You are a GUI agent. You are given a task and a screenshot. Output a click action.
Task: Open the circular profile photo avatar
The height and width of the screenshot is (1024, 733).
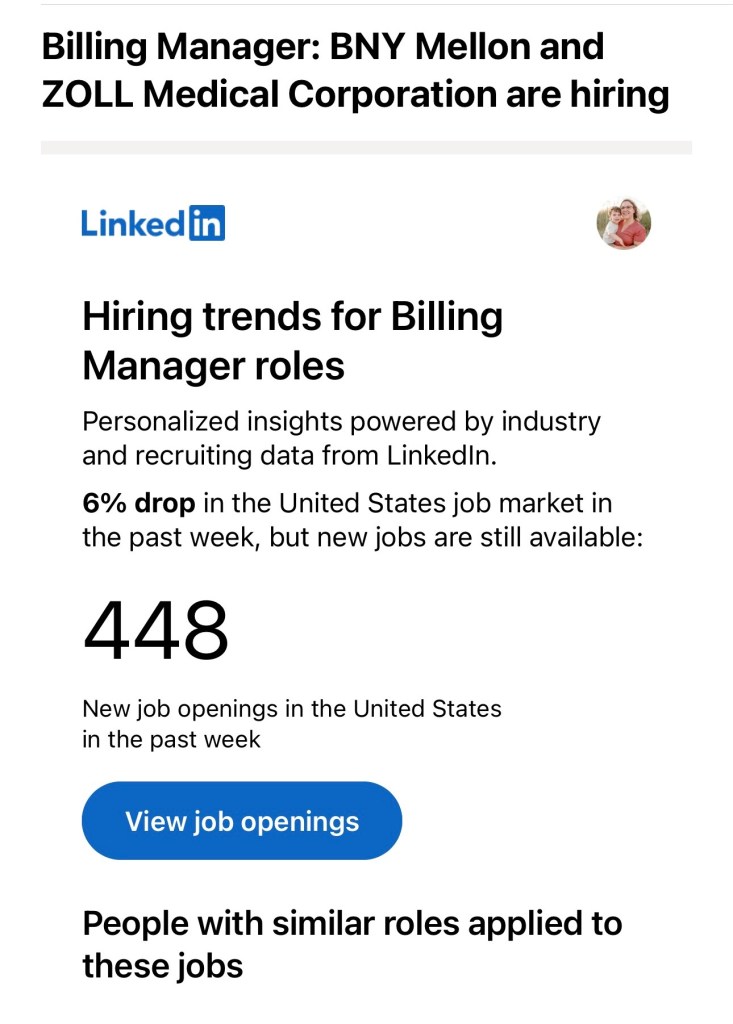[x=623, y=223]
